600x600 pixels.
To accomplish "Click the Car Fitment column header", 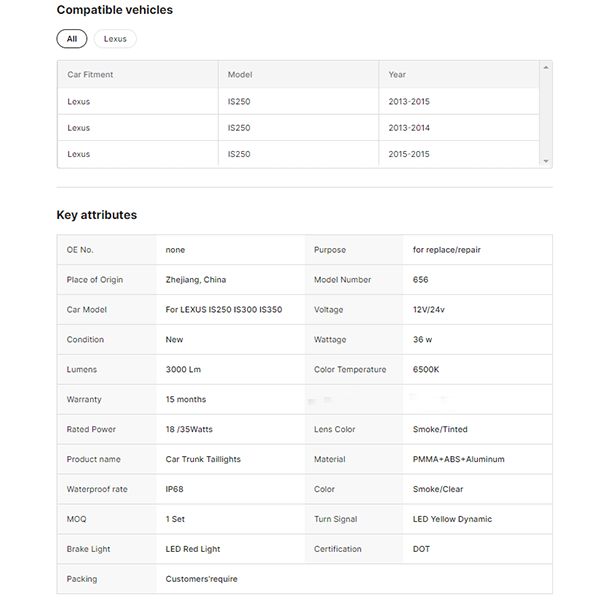I will [x=90, y=75].
